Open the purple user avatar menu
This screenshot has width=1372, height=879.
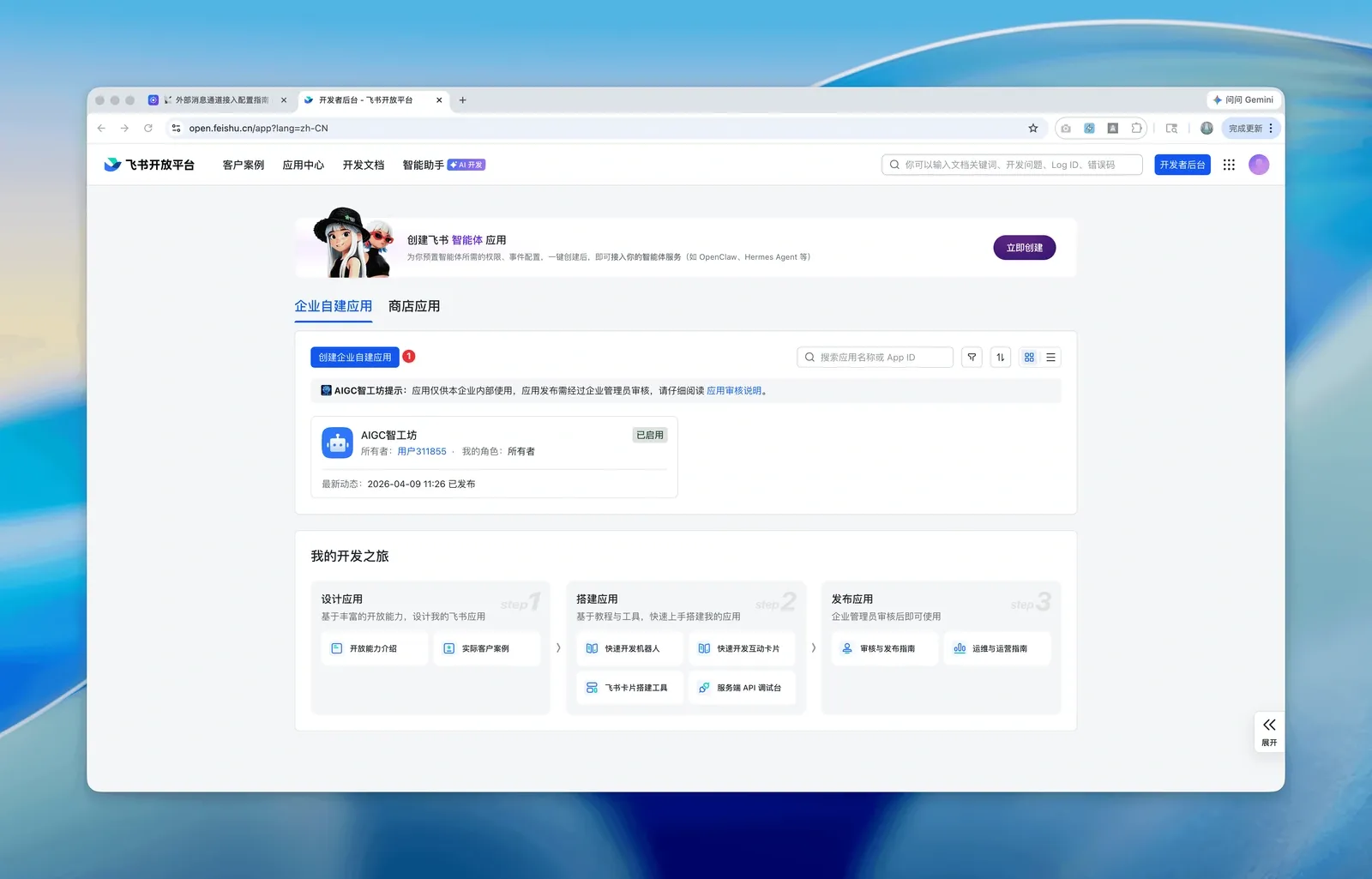[1259, 165]
